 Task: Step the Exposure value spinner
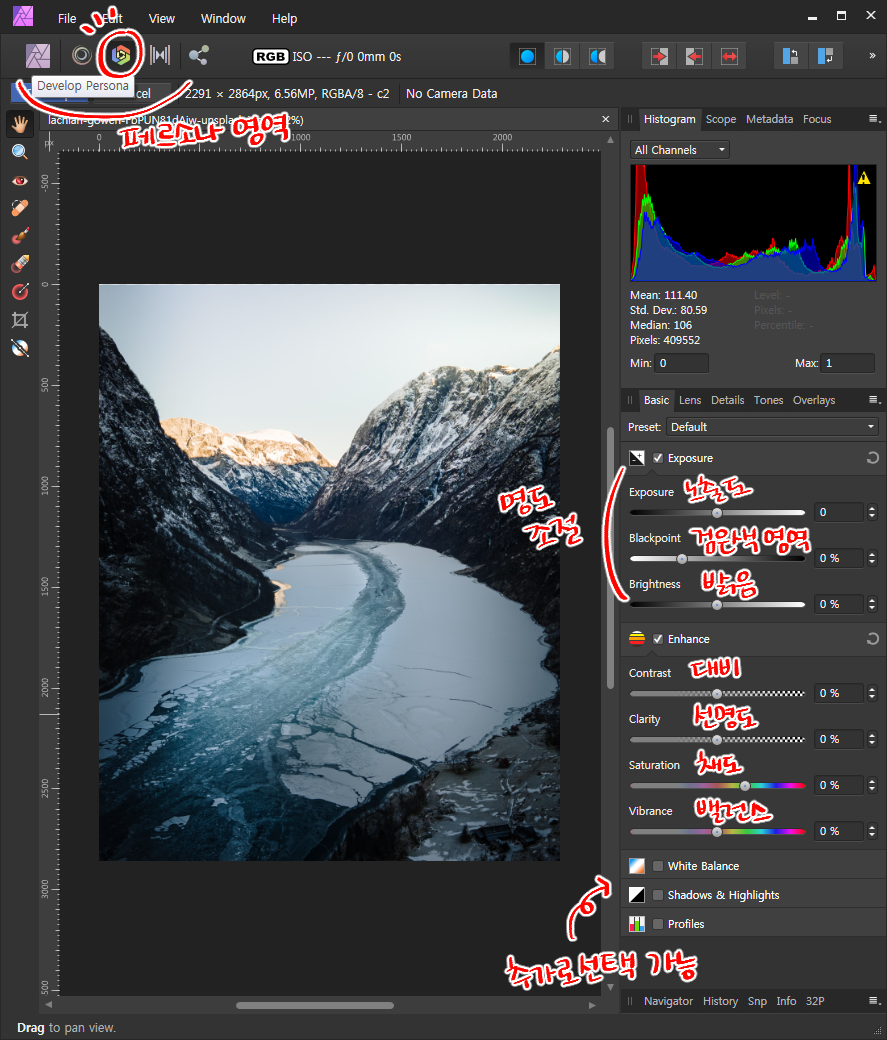pos(872,512)
